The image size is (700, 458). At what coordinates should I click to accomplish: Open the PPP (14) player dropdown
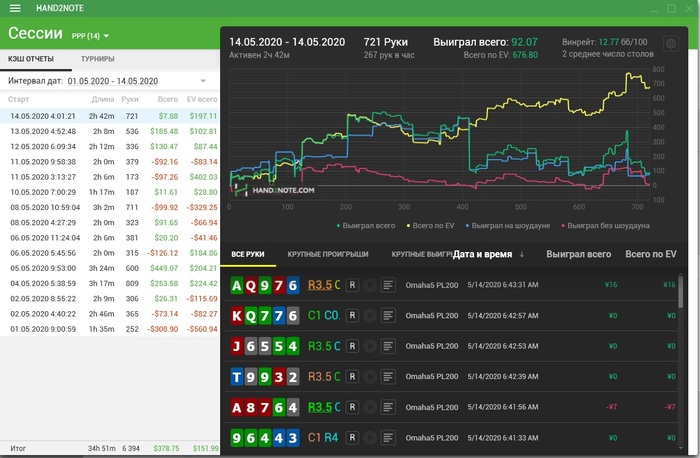91,36
